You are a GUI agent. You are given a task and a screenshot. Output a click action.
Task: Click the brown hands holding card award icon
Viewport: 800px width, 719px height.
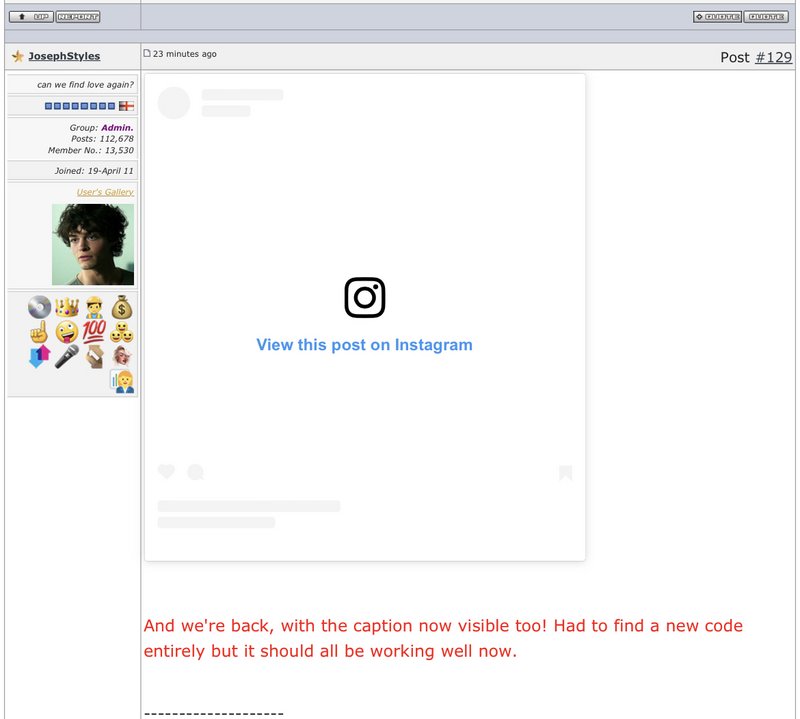click(x=94, y=356)
